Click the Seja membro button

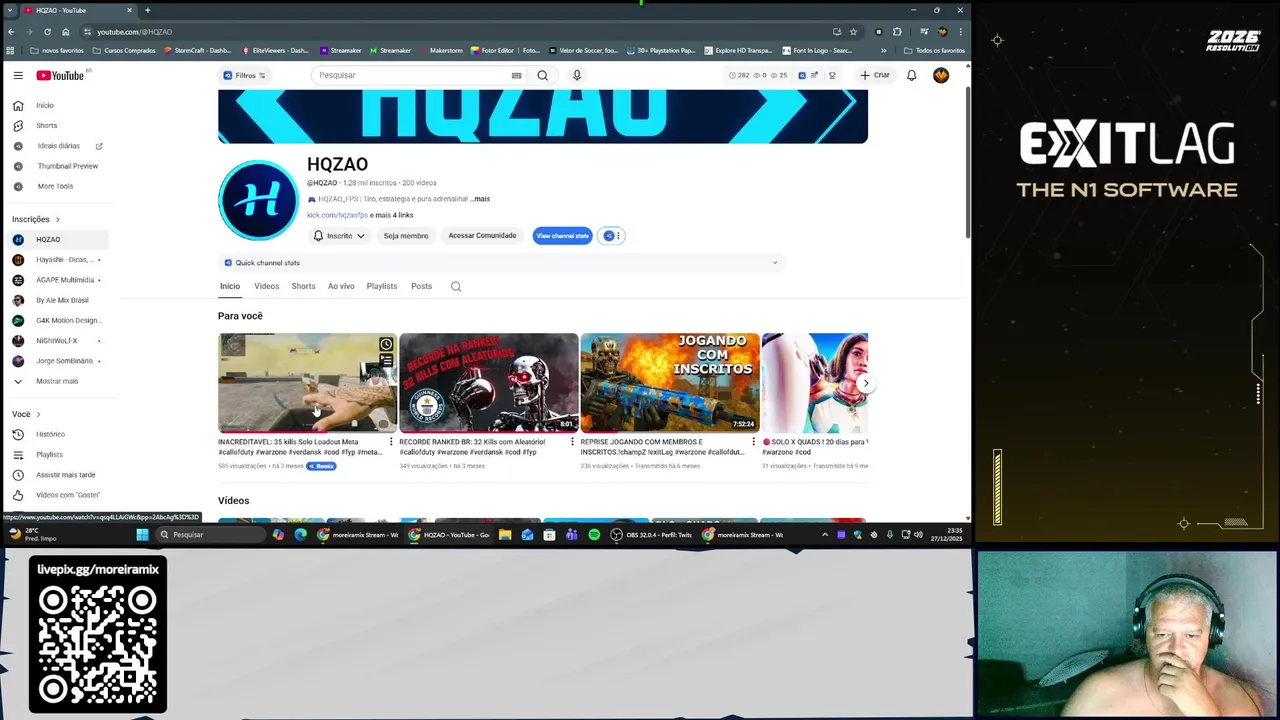(406, 236)
